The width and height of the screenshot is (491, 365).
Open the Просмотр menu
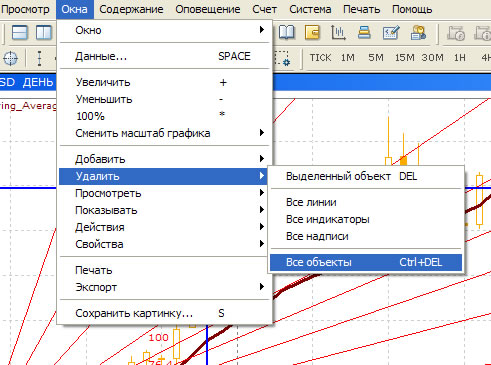coord(25,9)
